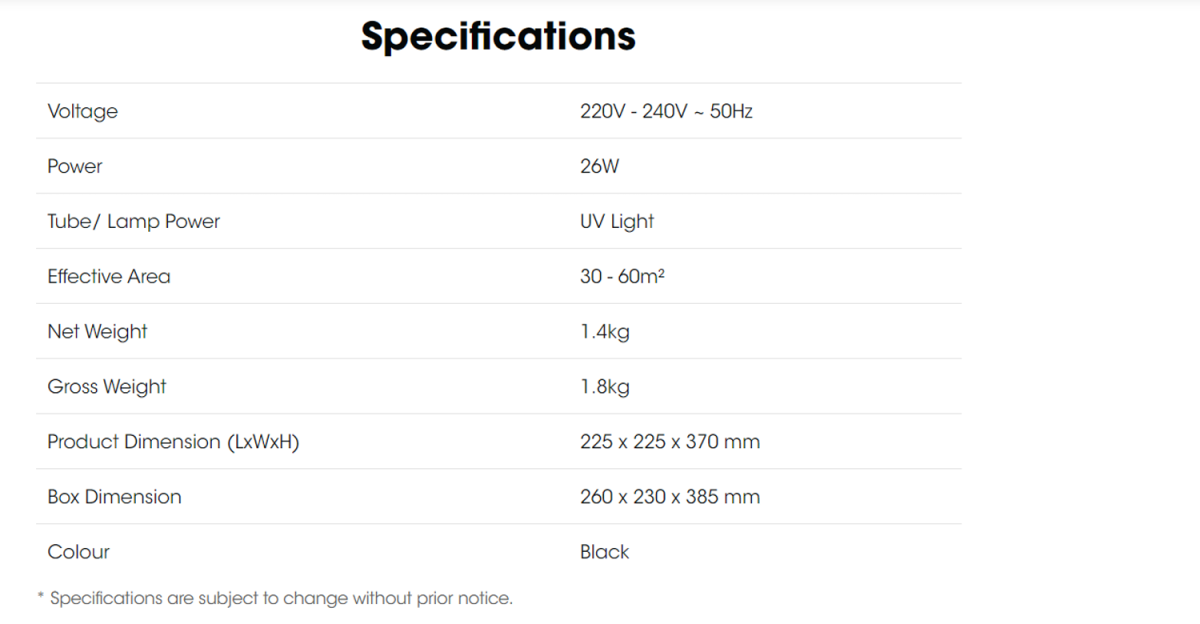Click the Black colour value
Viewport: 1200px width, 624px height.
tap(605, 551)
